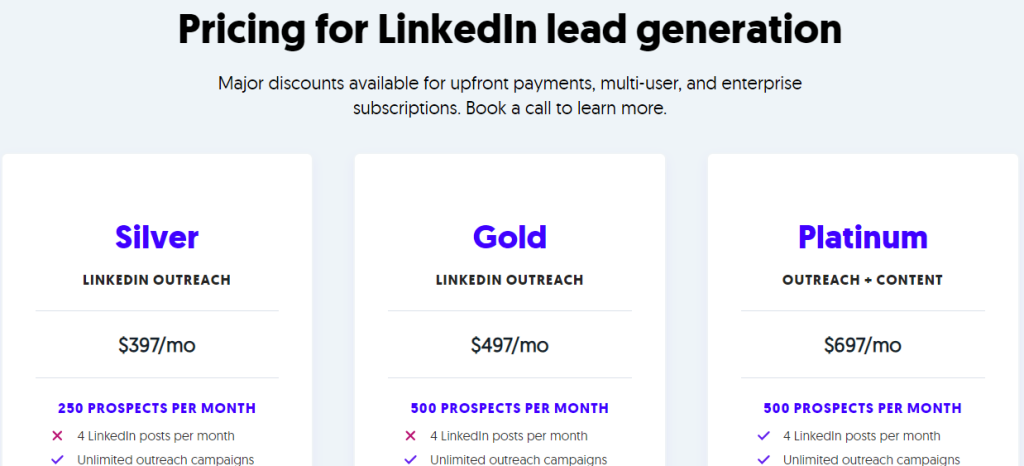Click the X icon beside Gold's LinkedIn posts
Screen dimensions: 1024x466
tap(410, 436)
